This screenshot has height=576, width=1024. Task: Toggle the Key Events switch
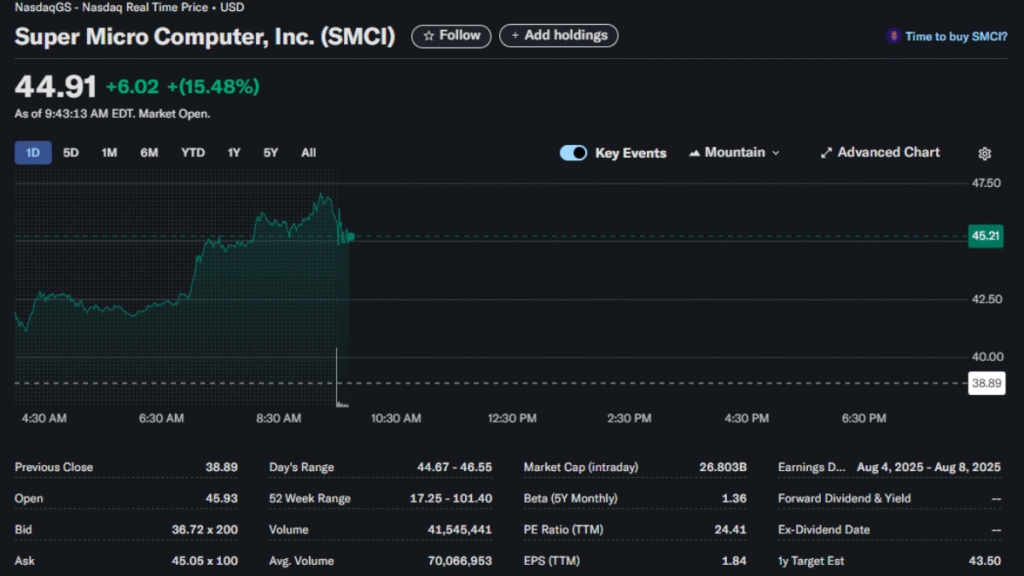pos(573,153)
